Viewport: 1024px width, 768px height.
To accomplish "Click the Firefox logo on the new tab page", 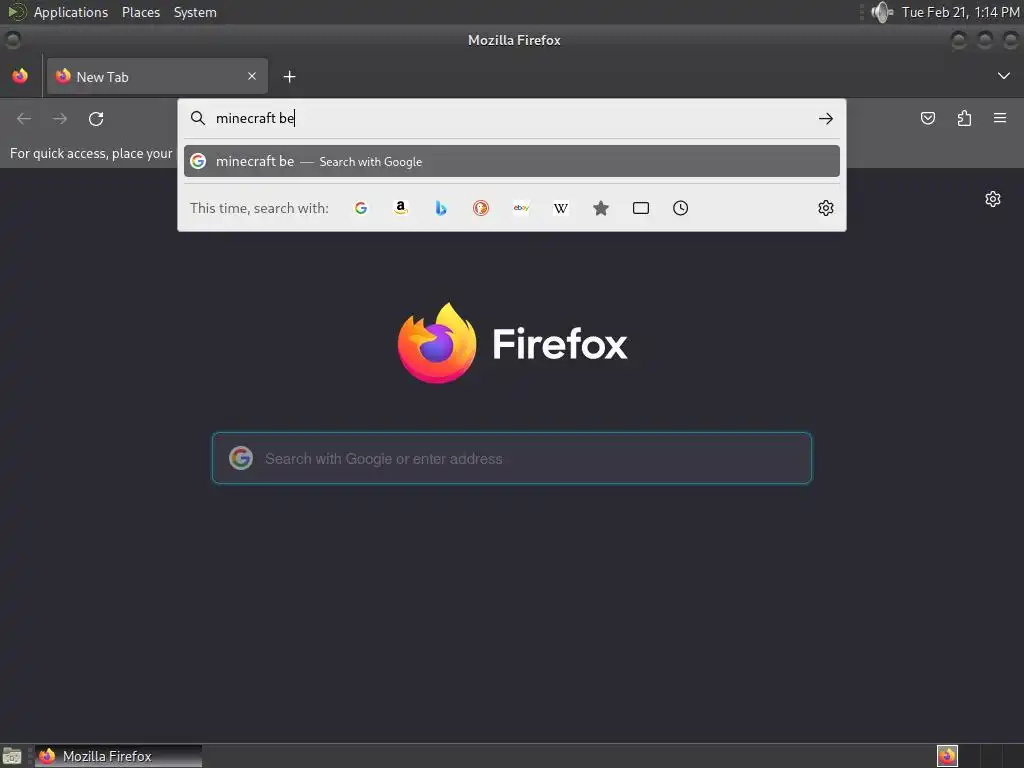I will pyautogui.click(x=437, y=343).
